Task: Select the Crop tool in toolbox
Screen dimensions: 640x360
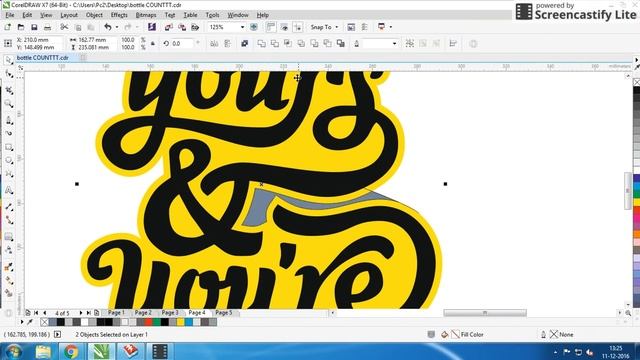Action: click(9, 90)
